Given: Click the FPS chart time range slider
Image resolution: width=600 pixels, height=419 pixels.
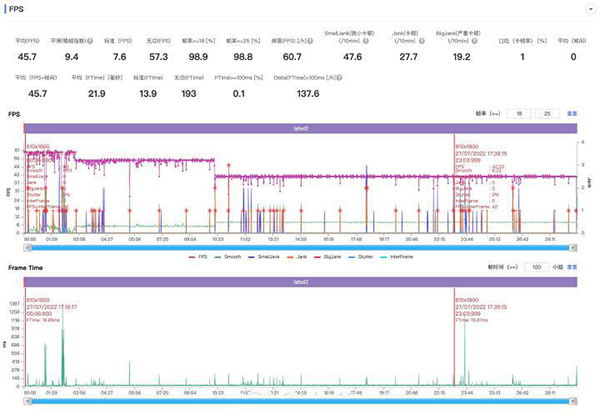Looking at the screenshot, I should pyautogui.click(x=298, y=246).
